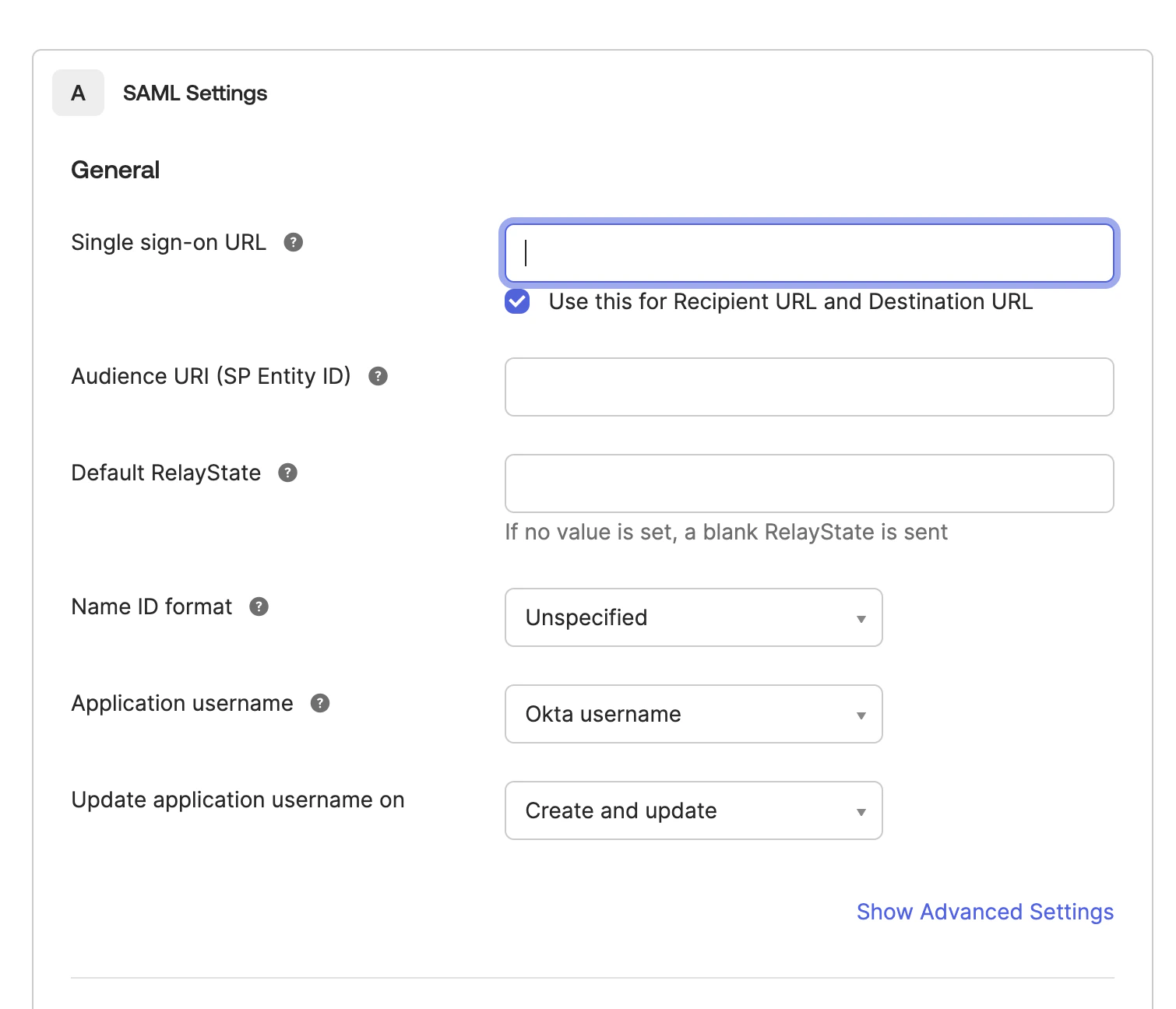The image size is (1176, 1009).
Task: Open Update application username on dropdown
Action: point(693,810)
